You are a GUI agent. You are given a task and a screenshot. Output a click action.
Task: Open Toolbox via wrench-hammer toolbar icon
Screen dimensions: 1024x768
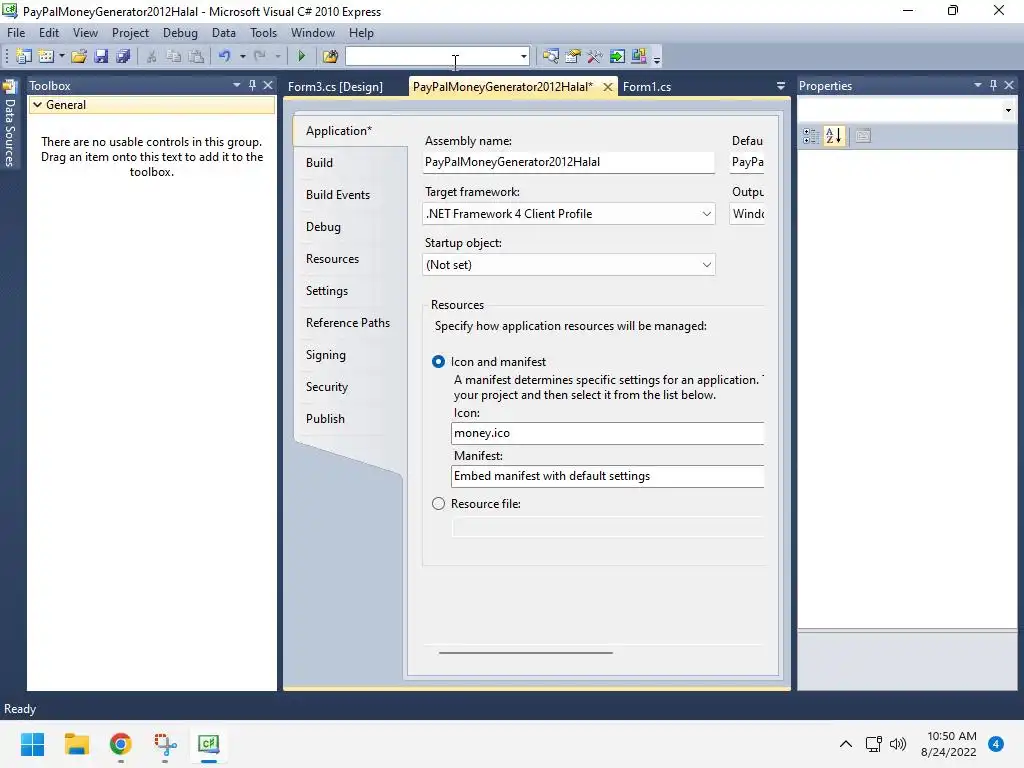tap(594, 56)
